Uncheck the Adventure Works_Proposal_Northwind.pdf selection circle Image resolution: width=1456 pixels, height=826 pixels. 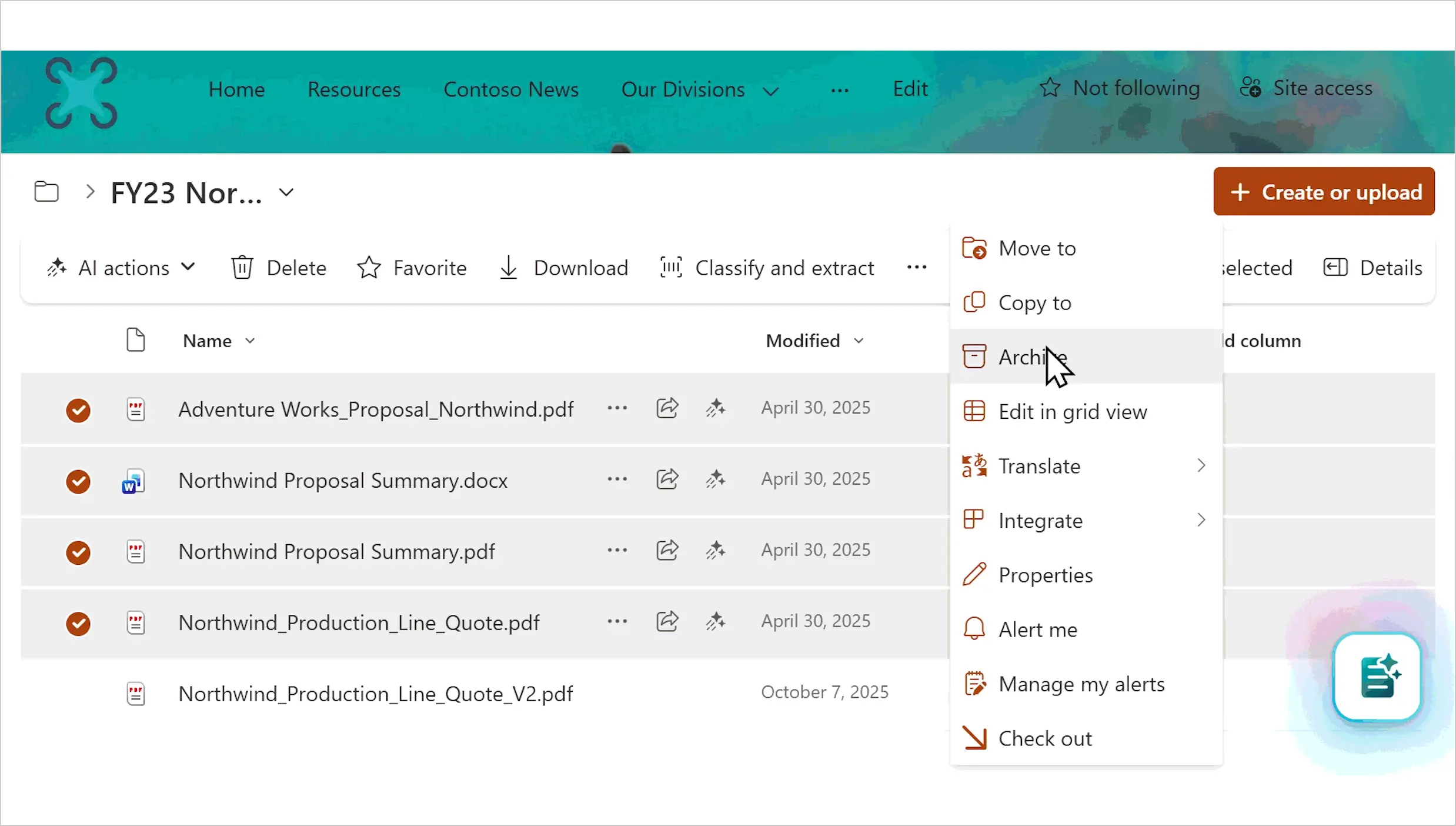click(78, 410)
